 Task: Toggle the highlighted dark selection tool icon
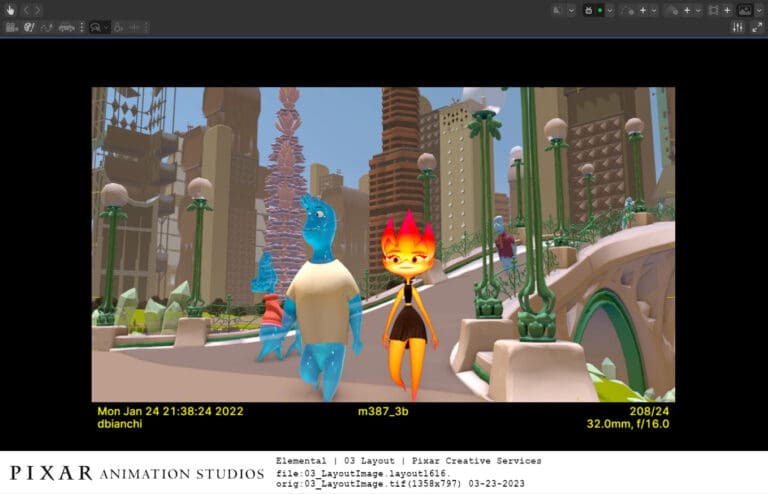pyautogui.click(x=96, y=27)
